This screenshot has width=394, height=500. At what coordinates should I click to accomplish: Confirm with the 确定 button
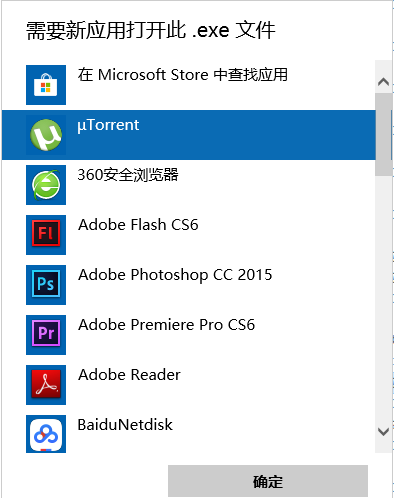click(x=268, y=481)
